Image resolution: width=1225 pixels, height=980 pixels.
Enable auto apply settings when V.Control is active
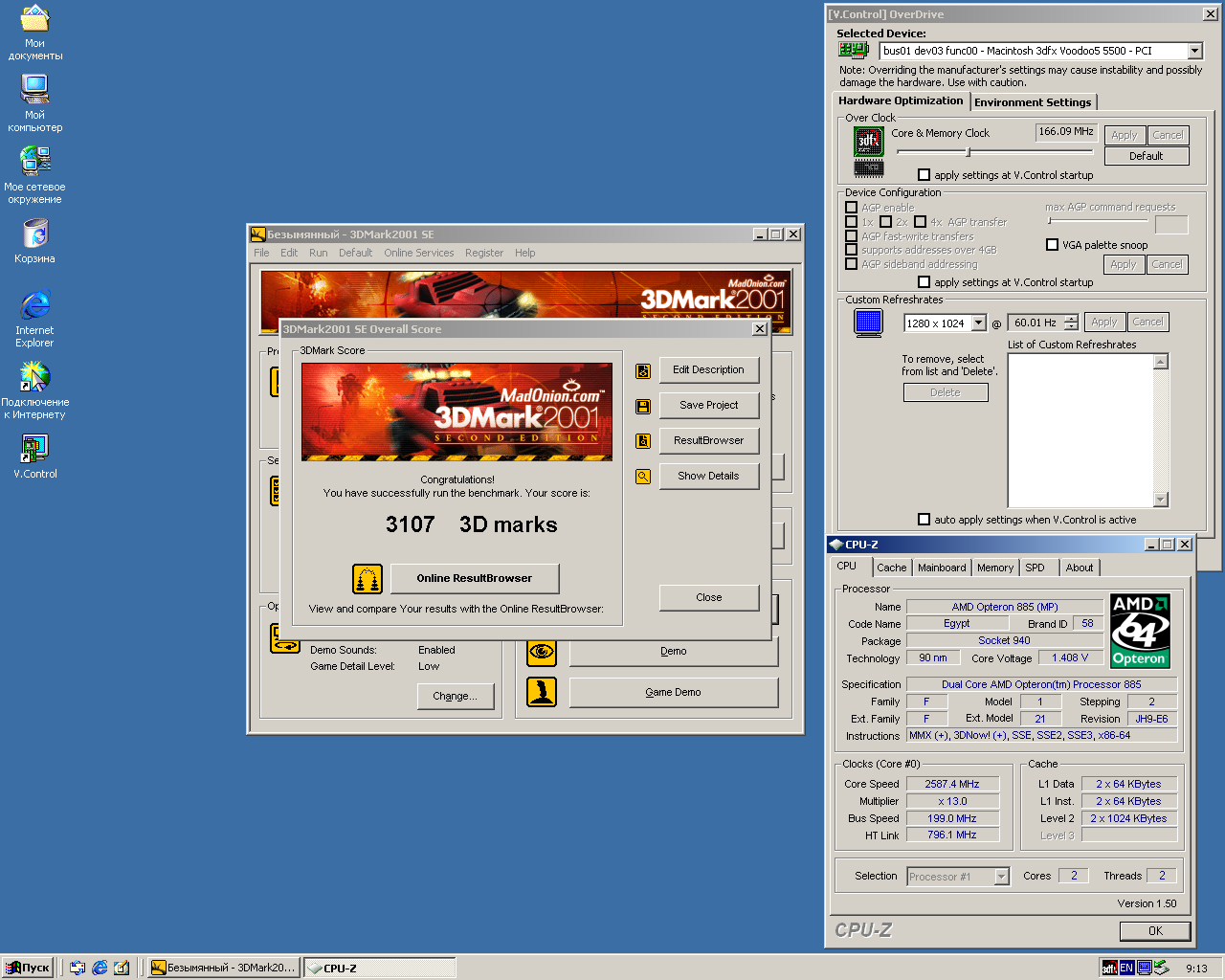click(924, 520)
